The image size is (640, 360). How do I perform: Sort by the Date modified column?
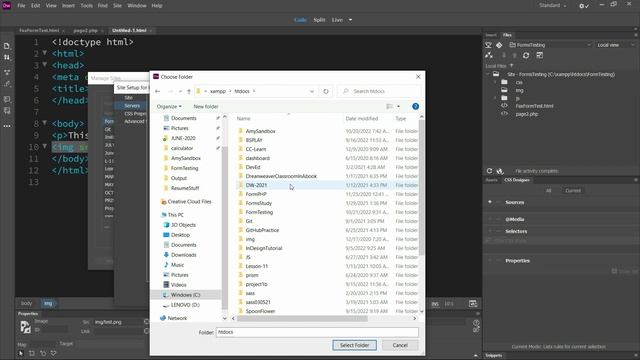362,118
